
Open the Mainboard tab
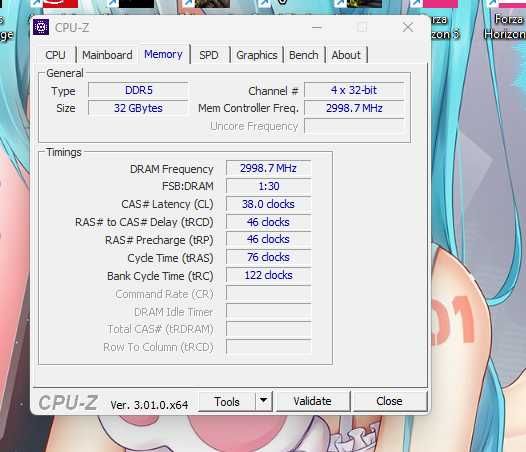point(107,55)
